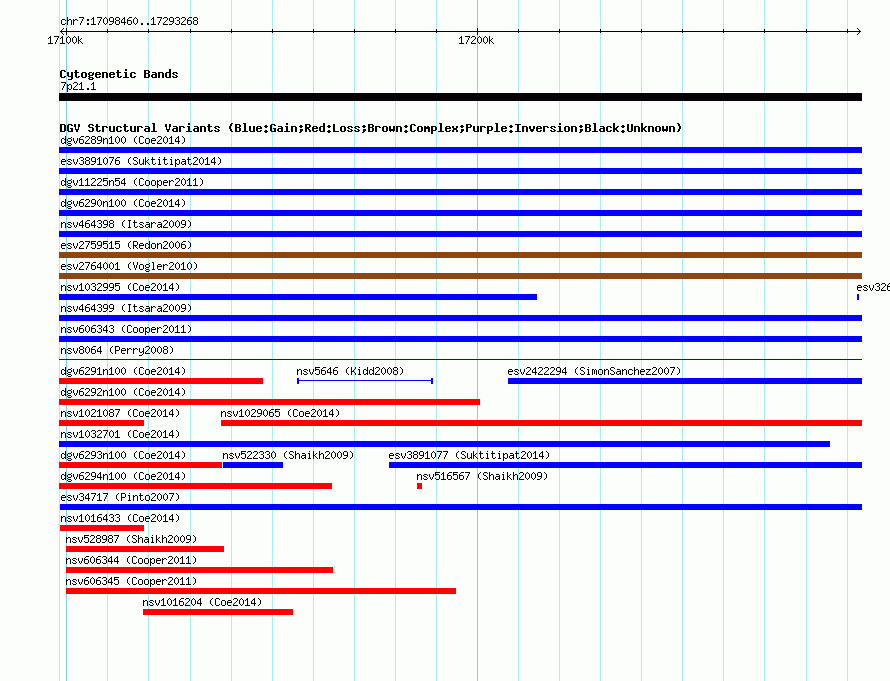Image resolution: width=890 pixels, height=681 pixels.
Task: Click the nsv1032995 (Coe2014) blue bar
Action: [x=298, y=297]
